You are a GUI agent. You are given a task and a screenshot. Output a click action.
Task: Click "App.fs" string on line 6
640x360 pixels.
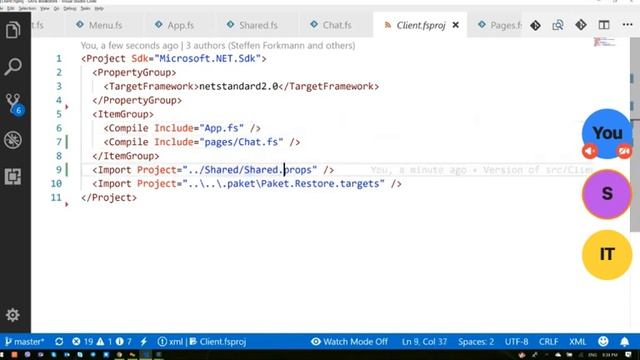coord(221,128)
